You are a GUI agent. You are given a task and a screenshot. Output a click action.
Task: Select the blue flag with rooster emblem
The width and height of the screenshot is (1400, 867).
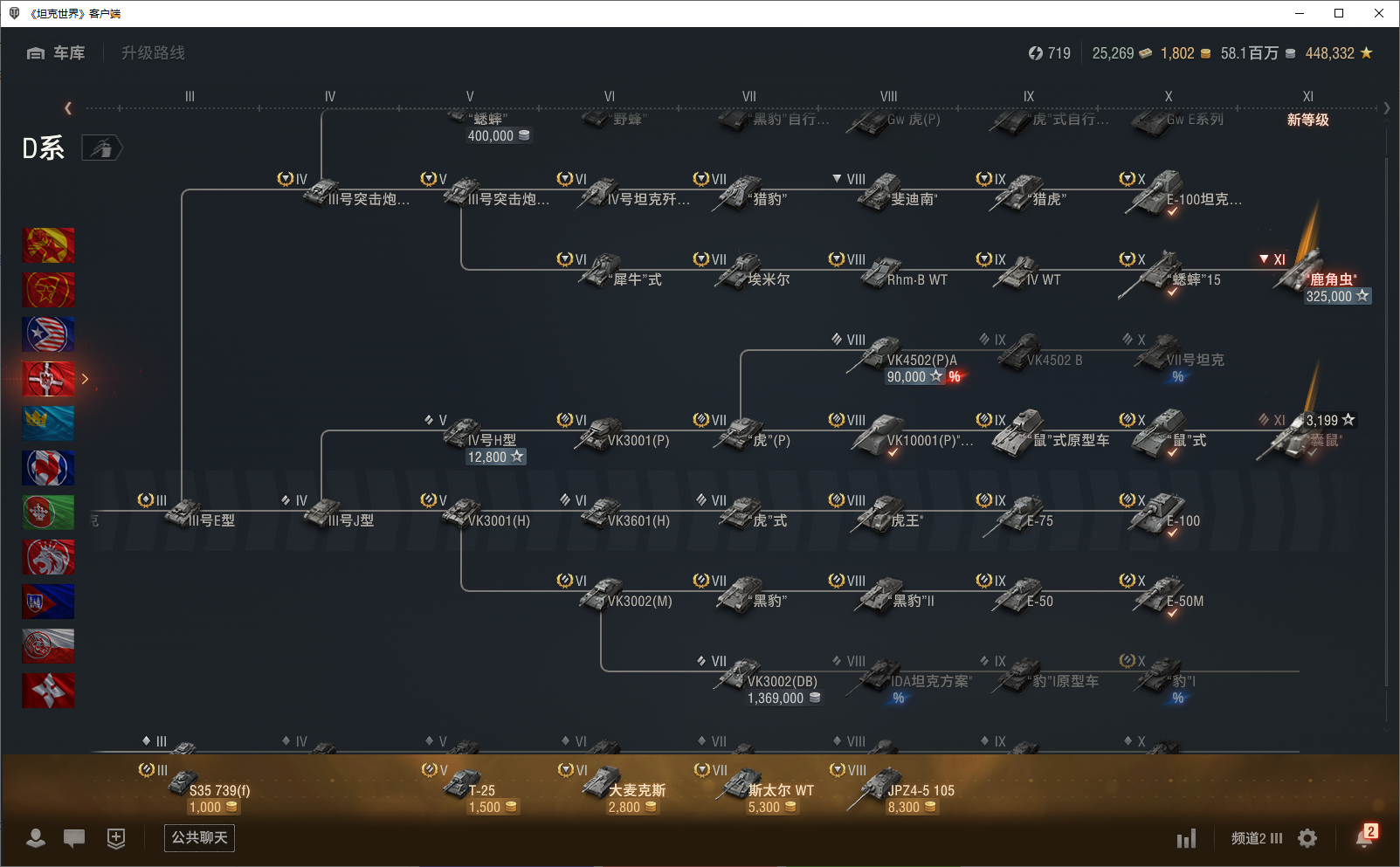(48, 468)
